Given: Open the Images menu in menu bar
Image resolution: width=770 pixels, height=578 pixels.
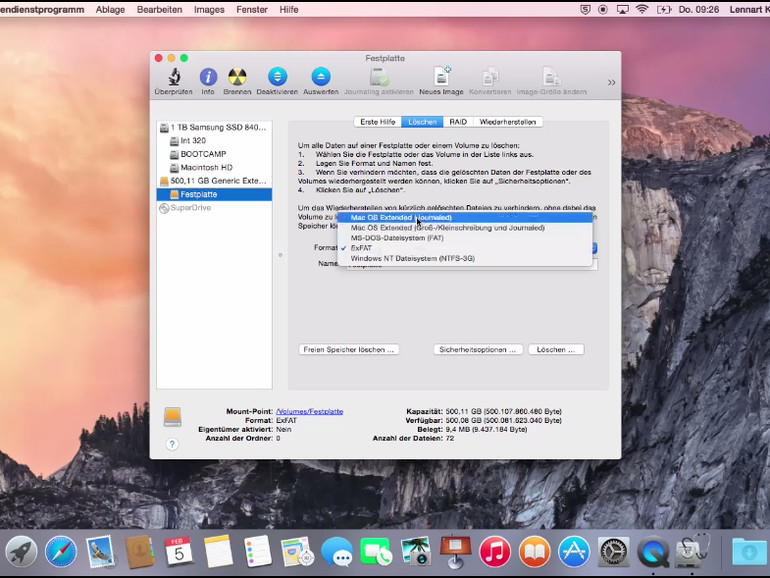Looking at the screenshot, I should click(x=209, y=9).
